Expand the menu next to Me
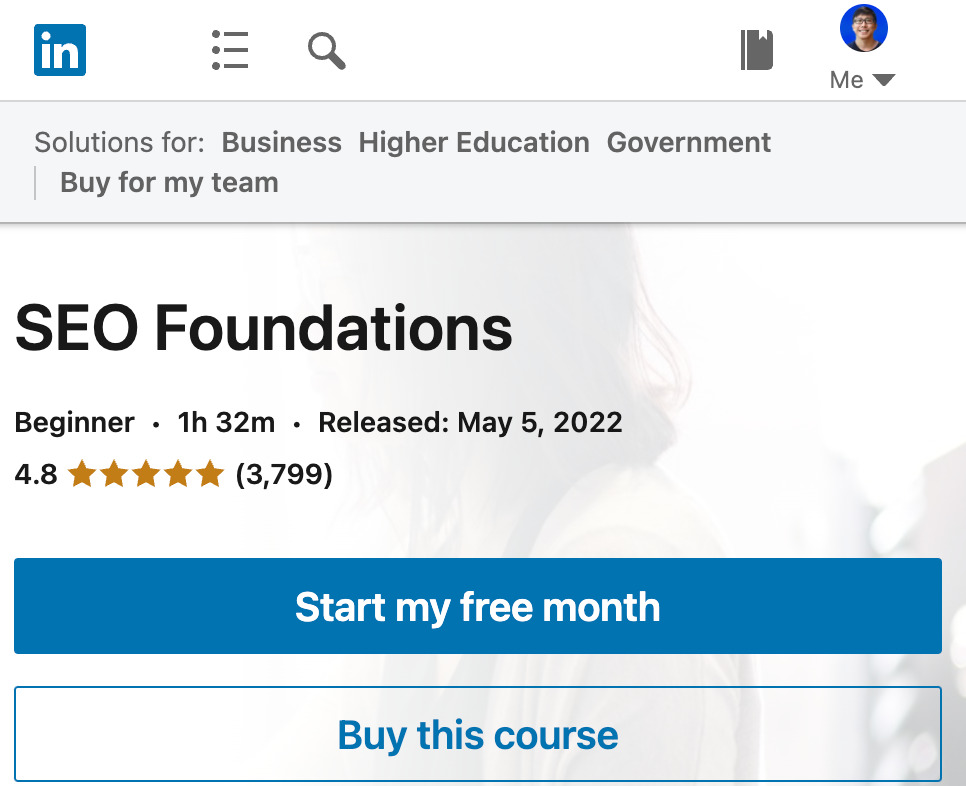Viewport: 966px width, 786px height. [x=886, y=81]
